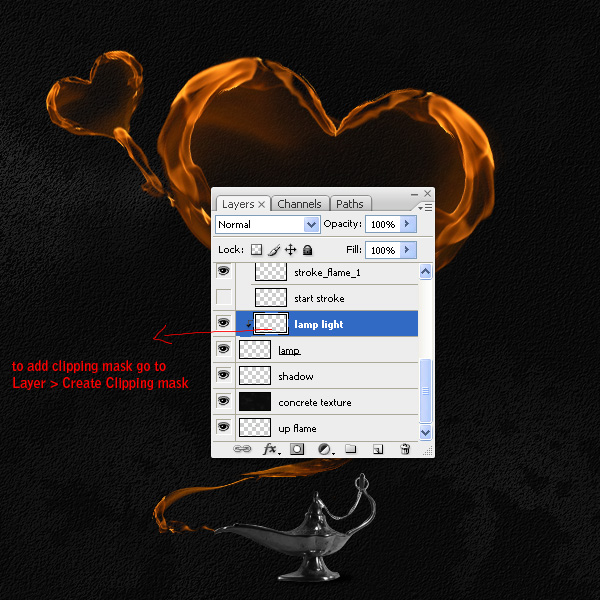
Task: Click the Opacity 100% field
Action: tap(383, 224)
